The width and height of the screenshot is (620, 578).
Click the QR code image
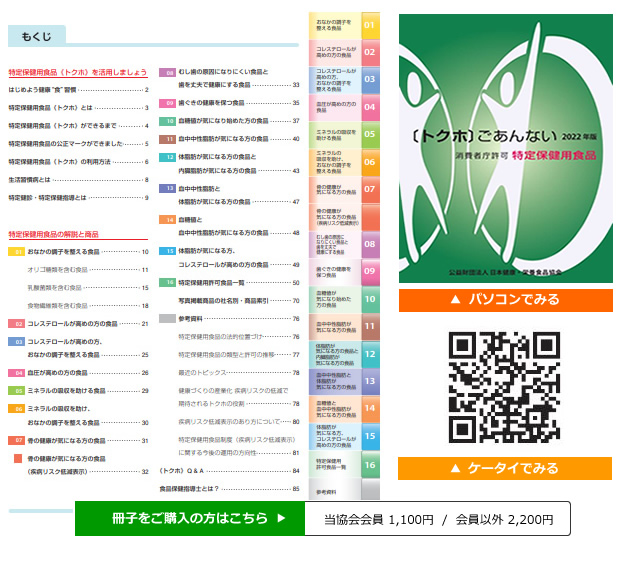pyautogui.click(x=504, y=387)
